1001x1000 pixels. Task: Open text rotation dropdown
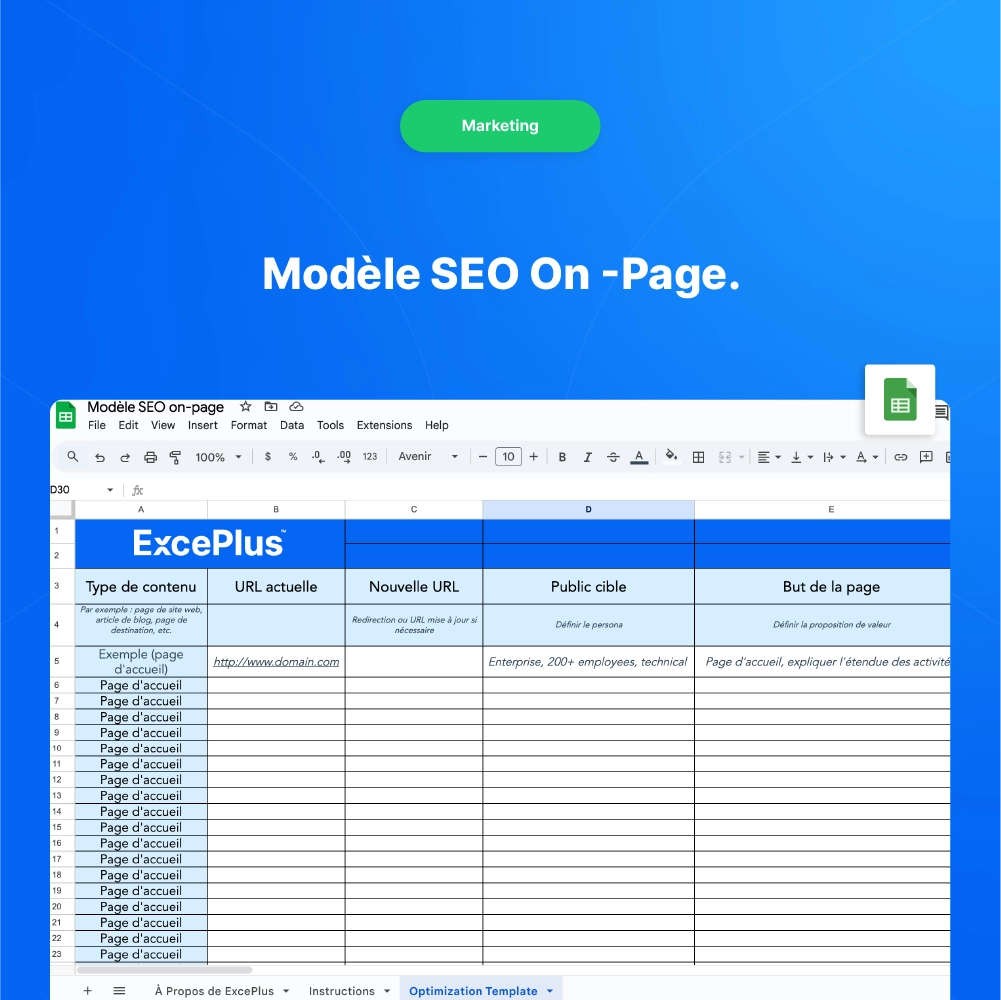pyautogui.click(x=867, y=457)
